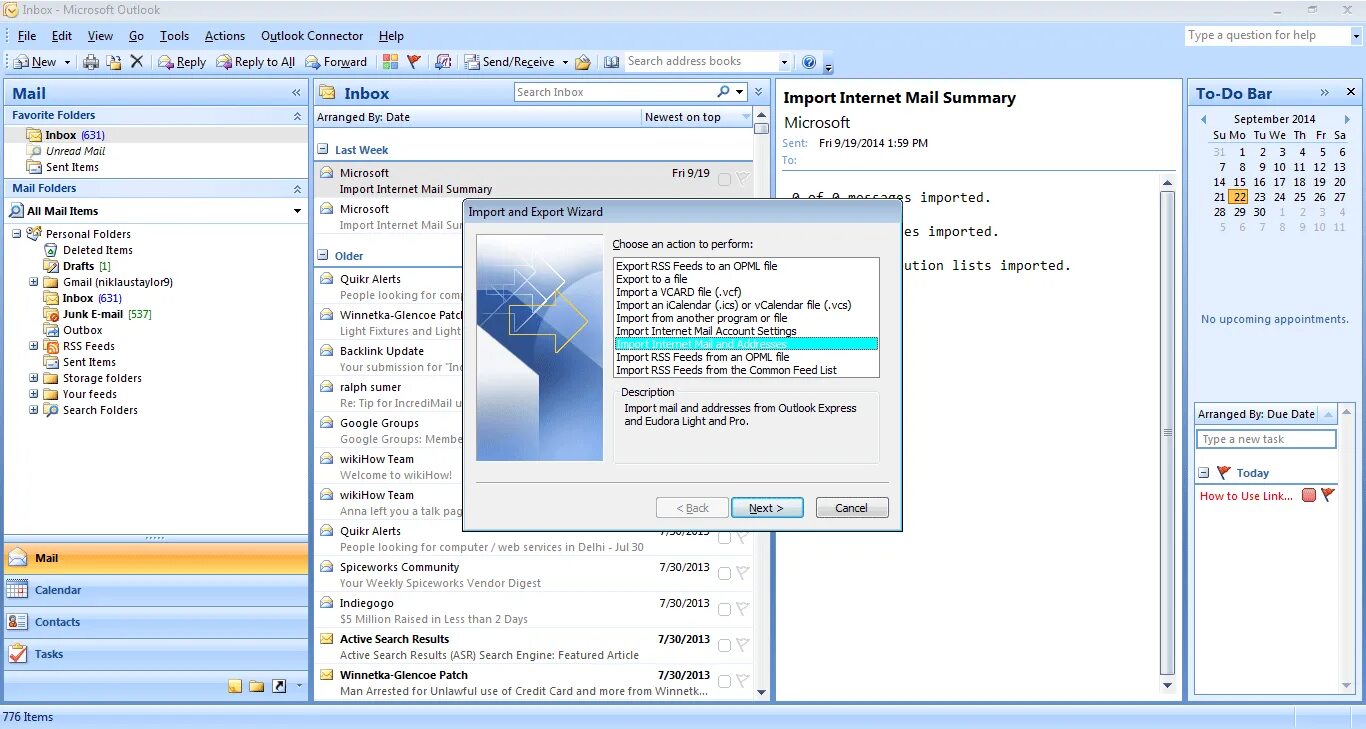
Task: Collapse the Today task group
Action: click(x=1204, y=473)
